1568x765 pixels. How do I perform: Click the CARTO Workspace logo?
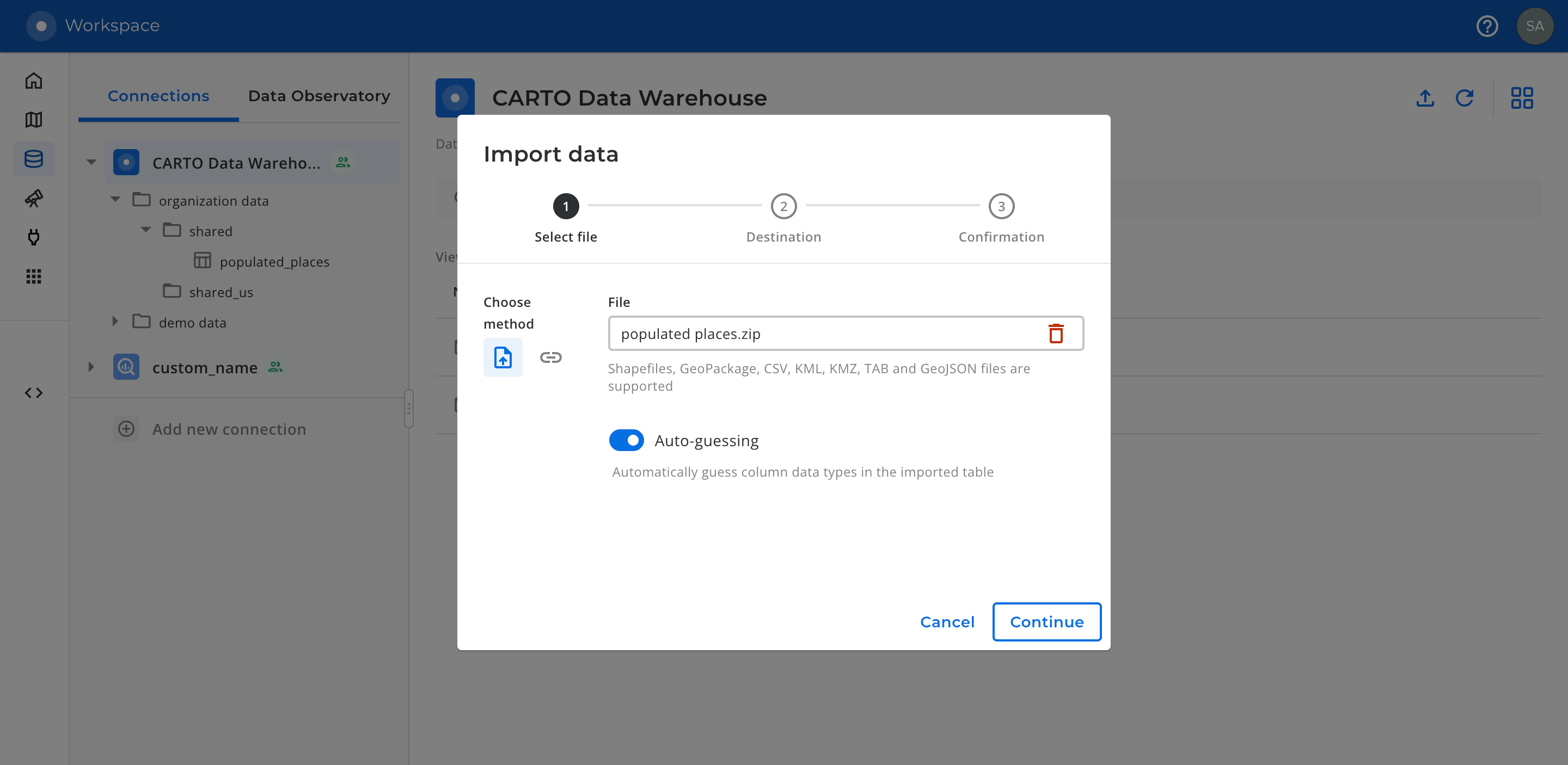pos(41,26)
